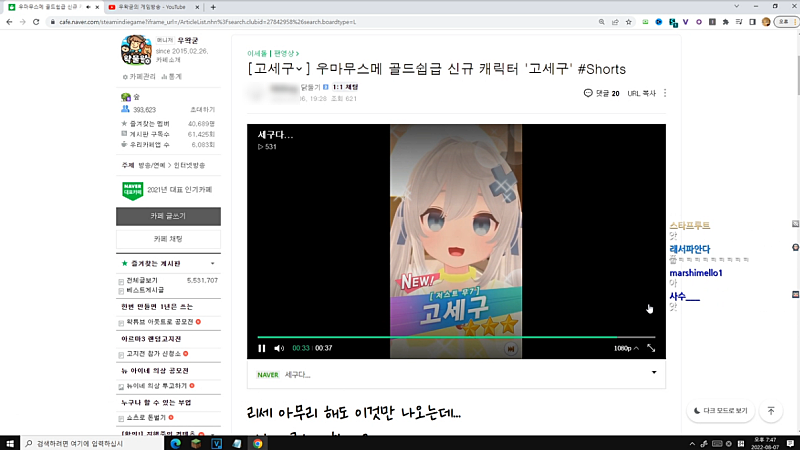The height and width of the screenshot is (450, 800).
Task: Open the 1080p quality selector
Action: tap(626, 348)
